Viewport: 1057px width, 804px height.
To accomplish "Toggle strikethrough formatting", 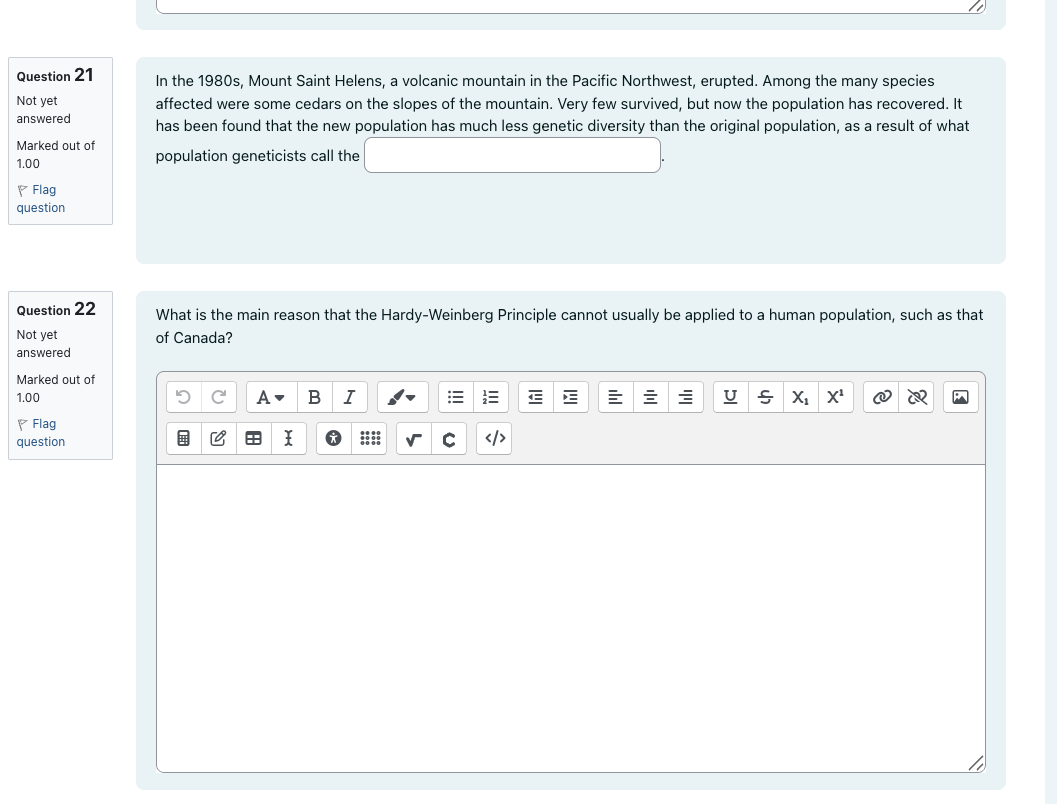I will point(765,397).
